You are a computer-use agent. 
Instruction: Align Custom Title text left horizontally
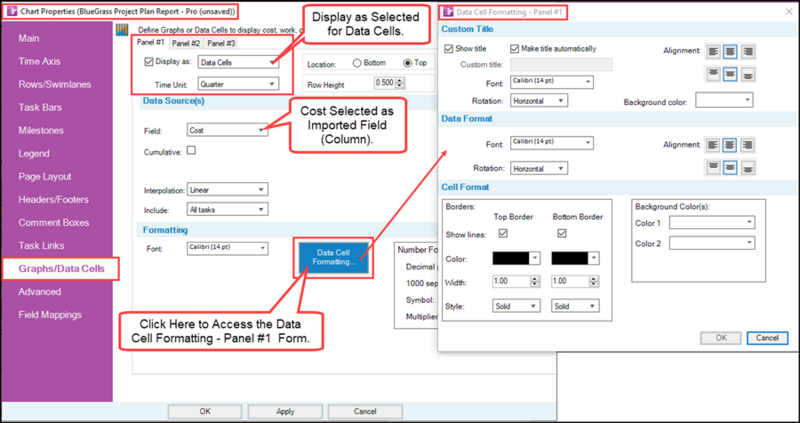713,52
